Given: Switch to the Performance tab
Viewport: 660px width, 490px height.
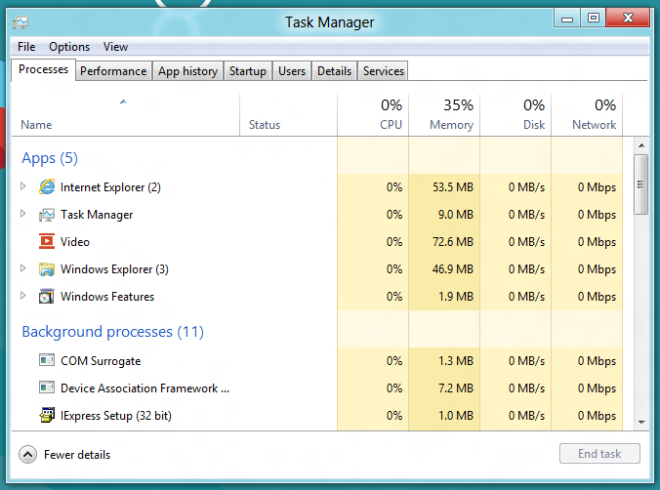Looking at the screenshot, I should [x=113, y=71].
